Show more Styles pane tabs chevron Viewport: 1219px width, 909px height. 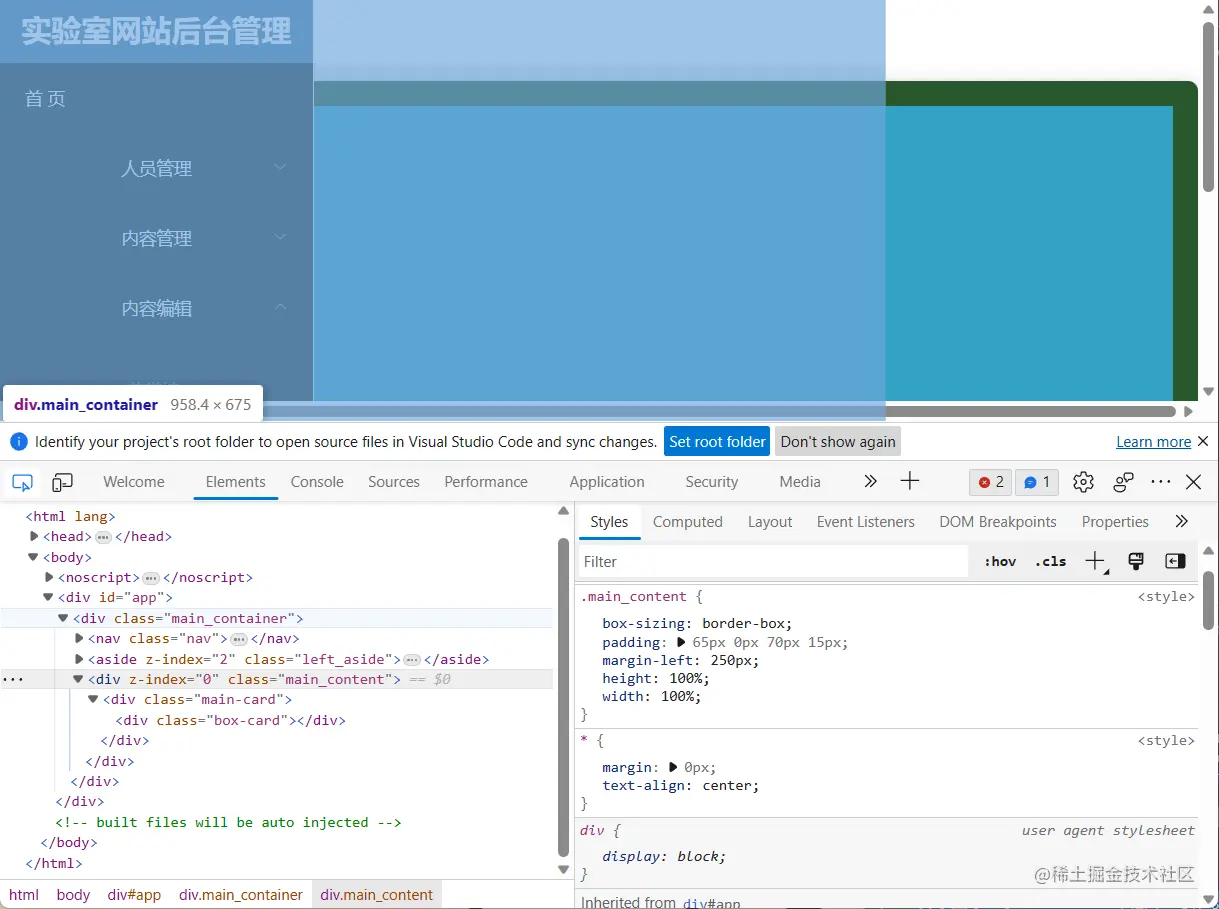pos(1181,522)
